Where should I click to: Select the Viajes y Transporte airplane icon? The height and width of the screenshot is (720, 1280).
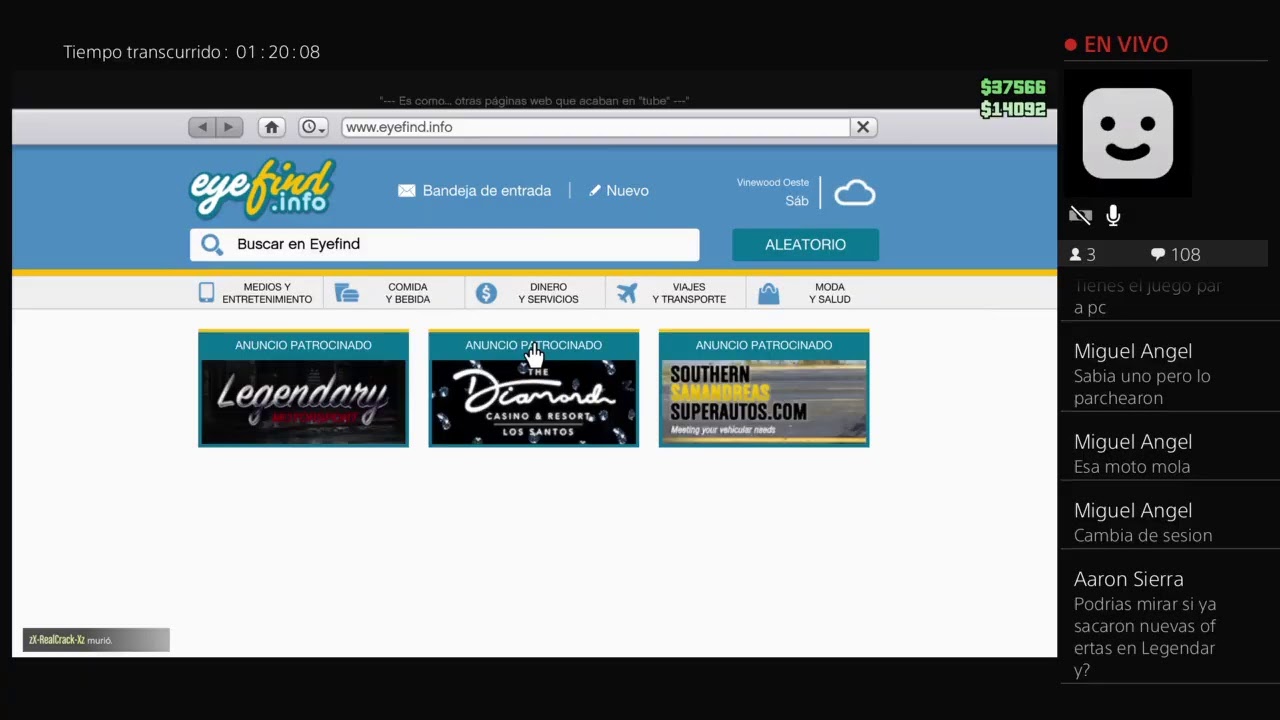click(627, 293)
